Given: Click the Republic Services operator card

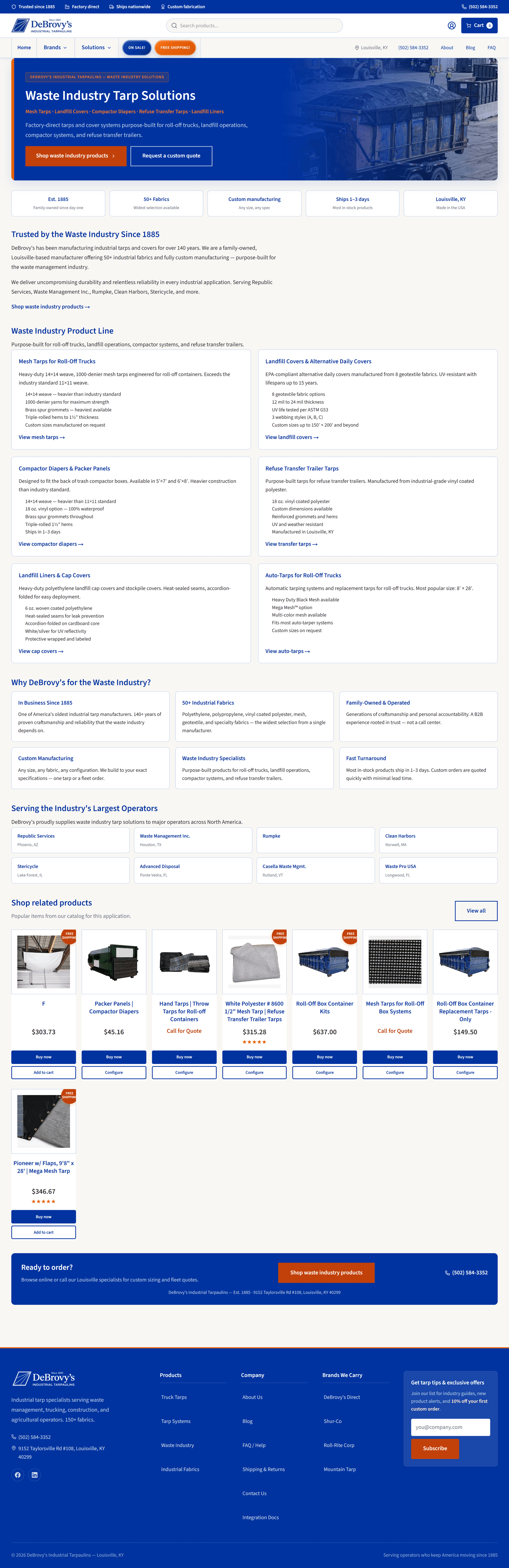Looking at the screenshot, I should (x=71, y=840).
